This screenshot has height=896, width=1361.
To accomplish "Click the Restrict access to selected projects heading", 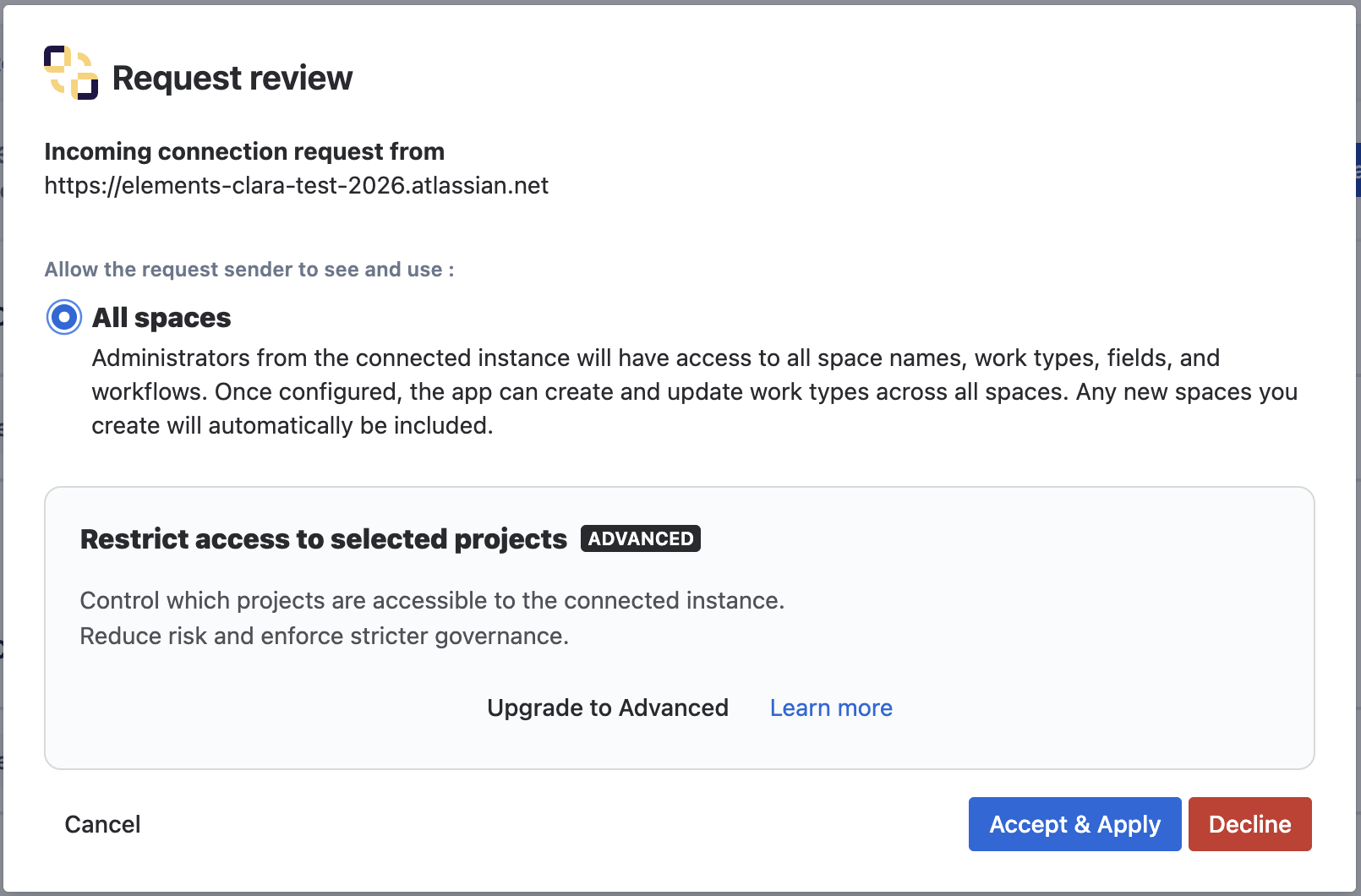I will click(324, 539).
